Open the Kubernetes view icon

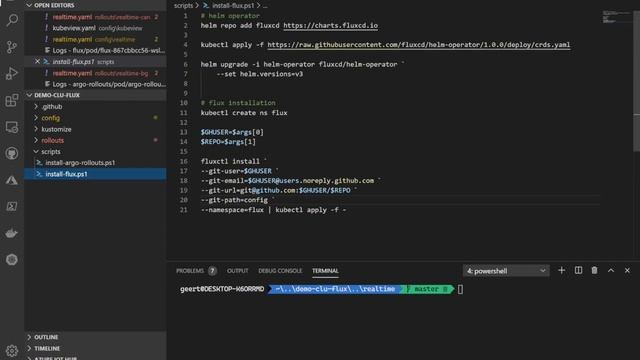click(12, 260)
